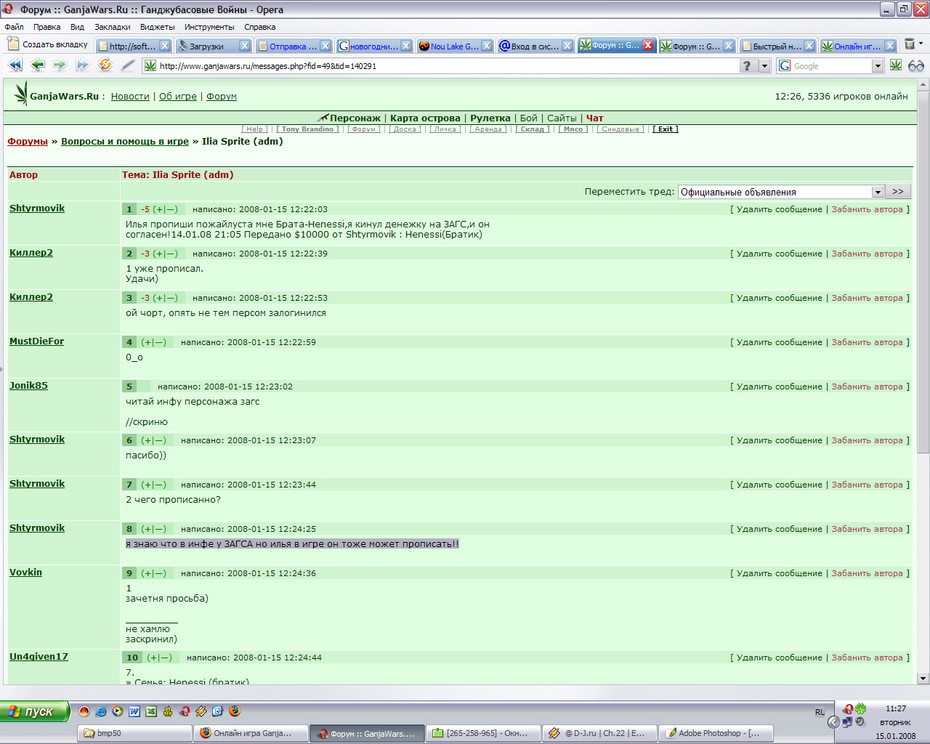The image size is (930, 744).
Task: Click the Tony Brandino submenu button
Action: pos(307,129)
